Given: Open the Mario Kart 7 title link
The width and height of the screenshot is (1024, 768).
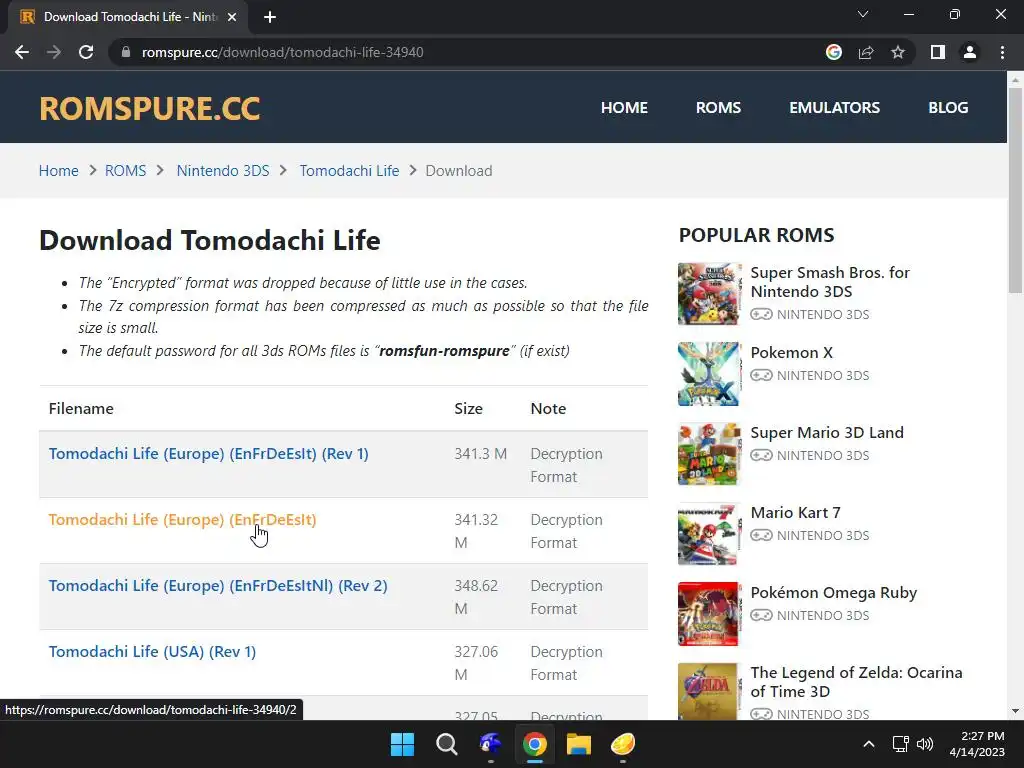Looking at the screenshot, I should [x=795, y=513].
